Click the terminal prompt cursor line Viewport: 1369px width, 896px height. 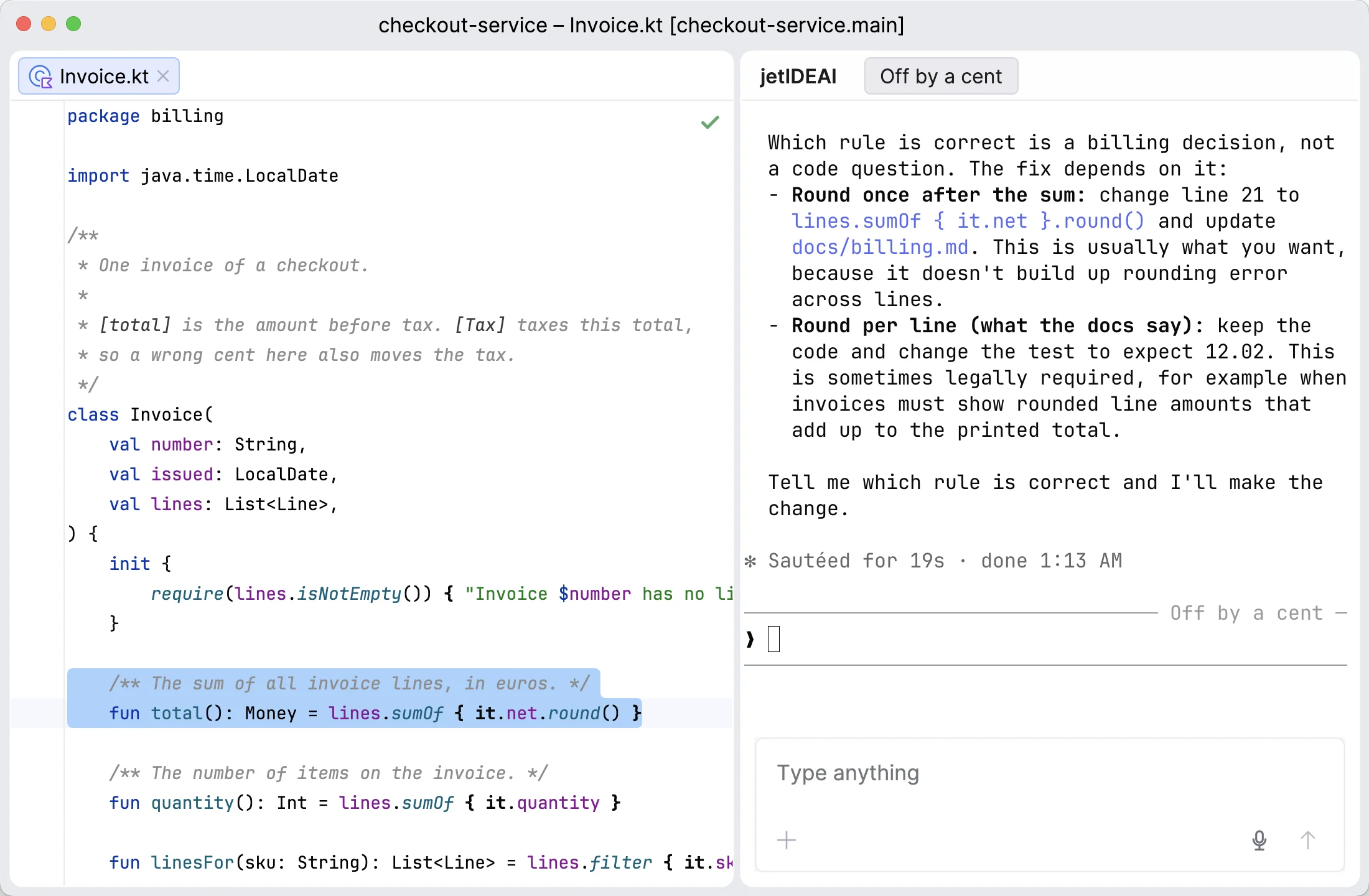(1045, 639)
